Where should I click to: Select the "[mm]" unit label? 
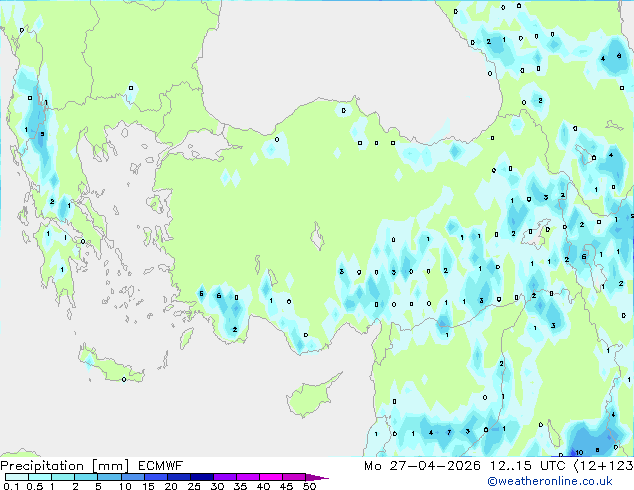[110, 466]
